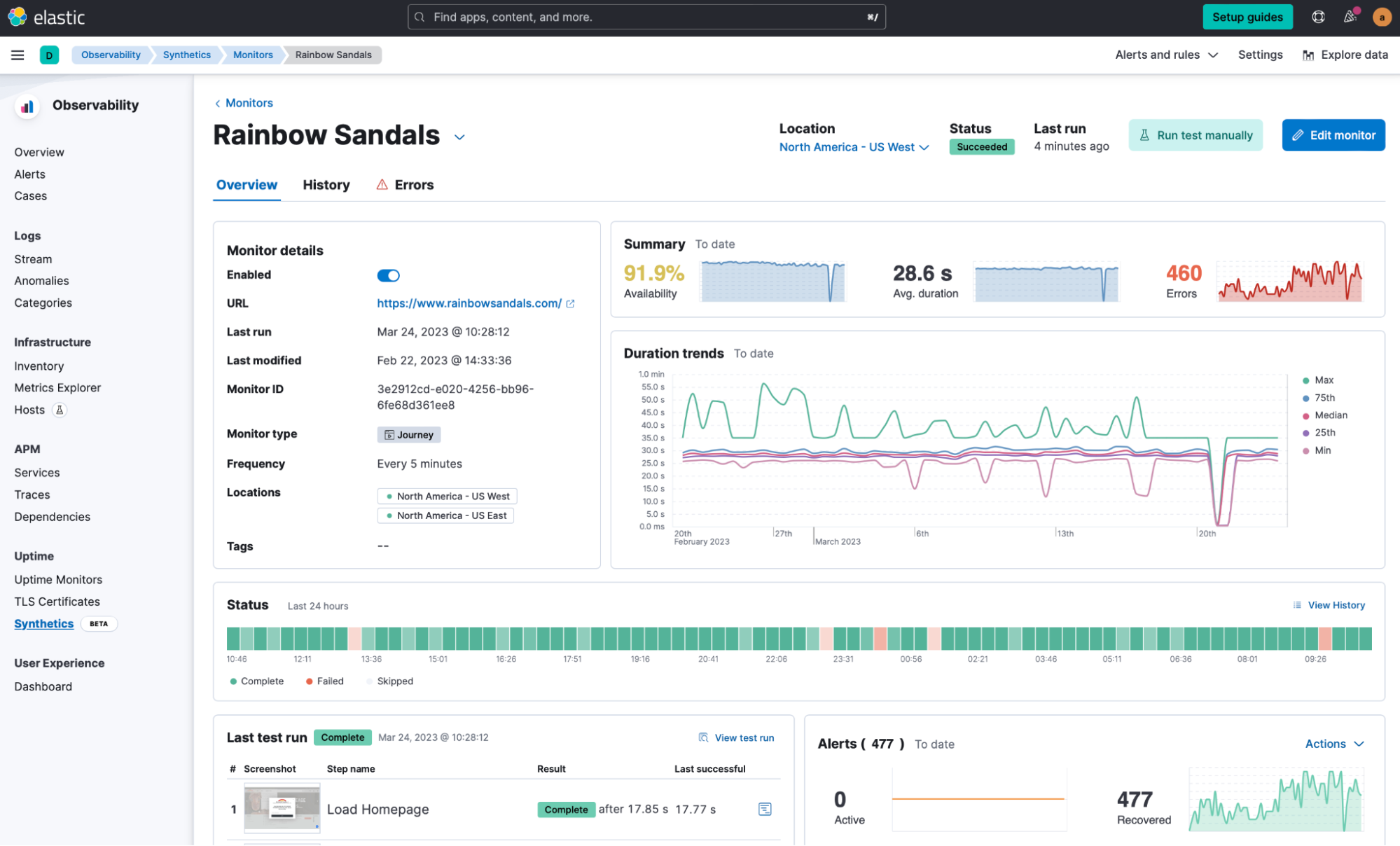The width and height of the screenshot is (1400, 846).
Task: Open Metrics Explorer in the sidebar
Action: pos(57,387)
